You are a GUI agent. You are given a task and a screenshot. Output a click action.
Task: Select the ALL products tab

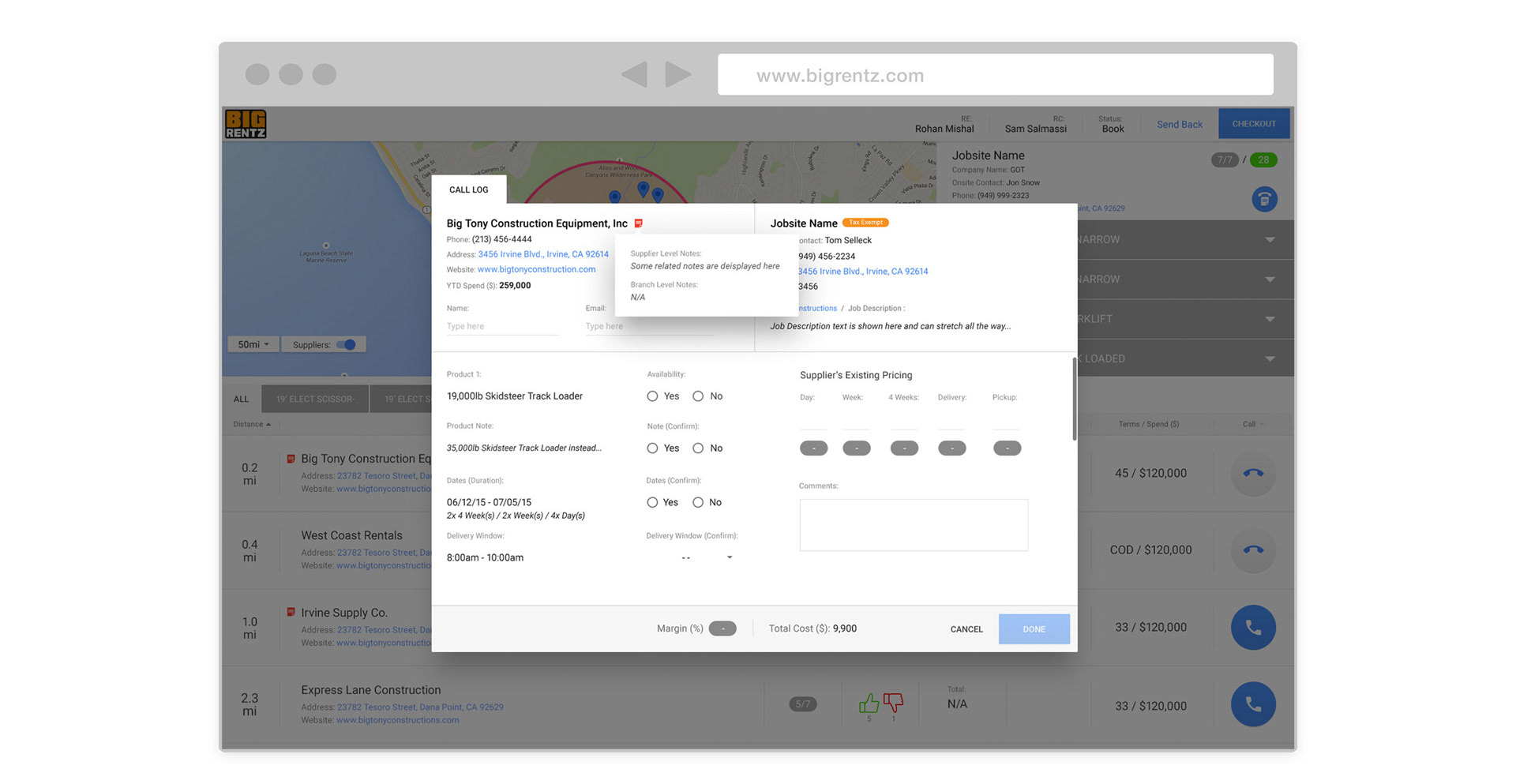coord(241,399)
